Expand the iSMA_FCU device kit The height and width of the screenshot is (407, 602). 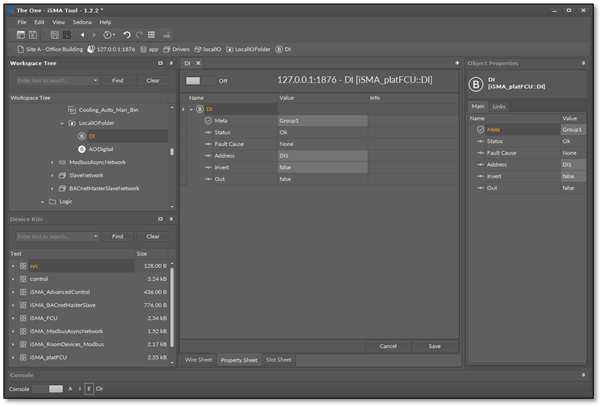point(13,317)
